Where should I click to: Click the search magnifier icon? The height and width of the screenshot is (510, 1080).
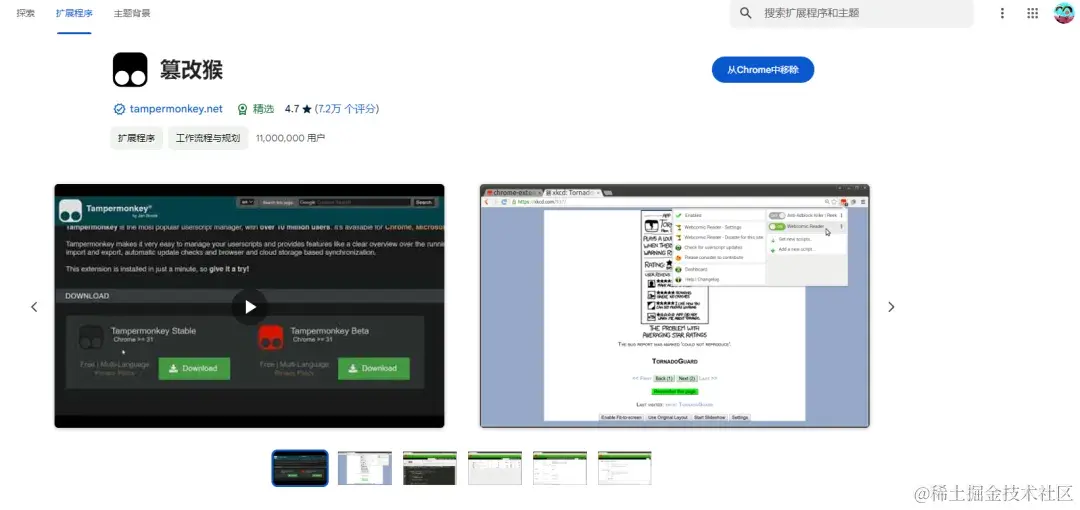pyautogui.click(x=745, y=13)
